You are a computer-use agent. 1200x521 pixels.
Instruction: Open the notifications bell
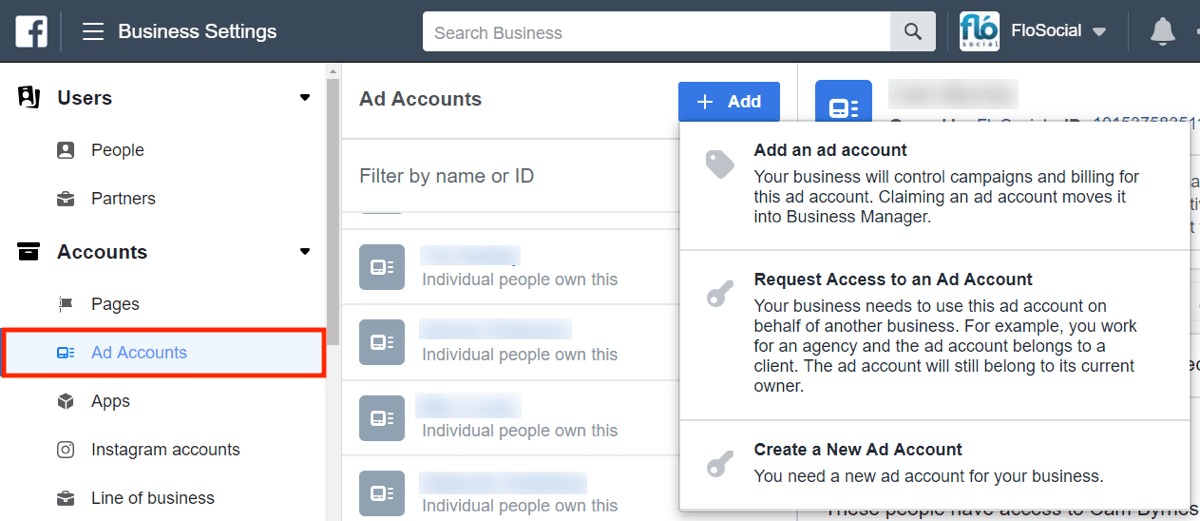pyautogui.click(x=1162, y=32)
